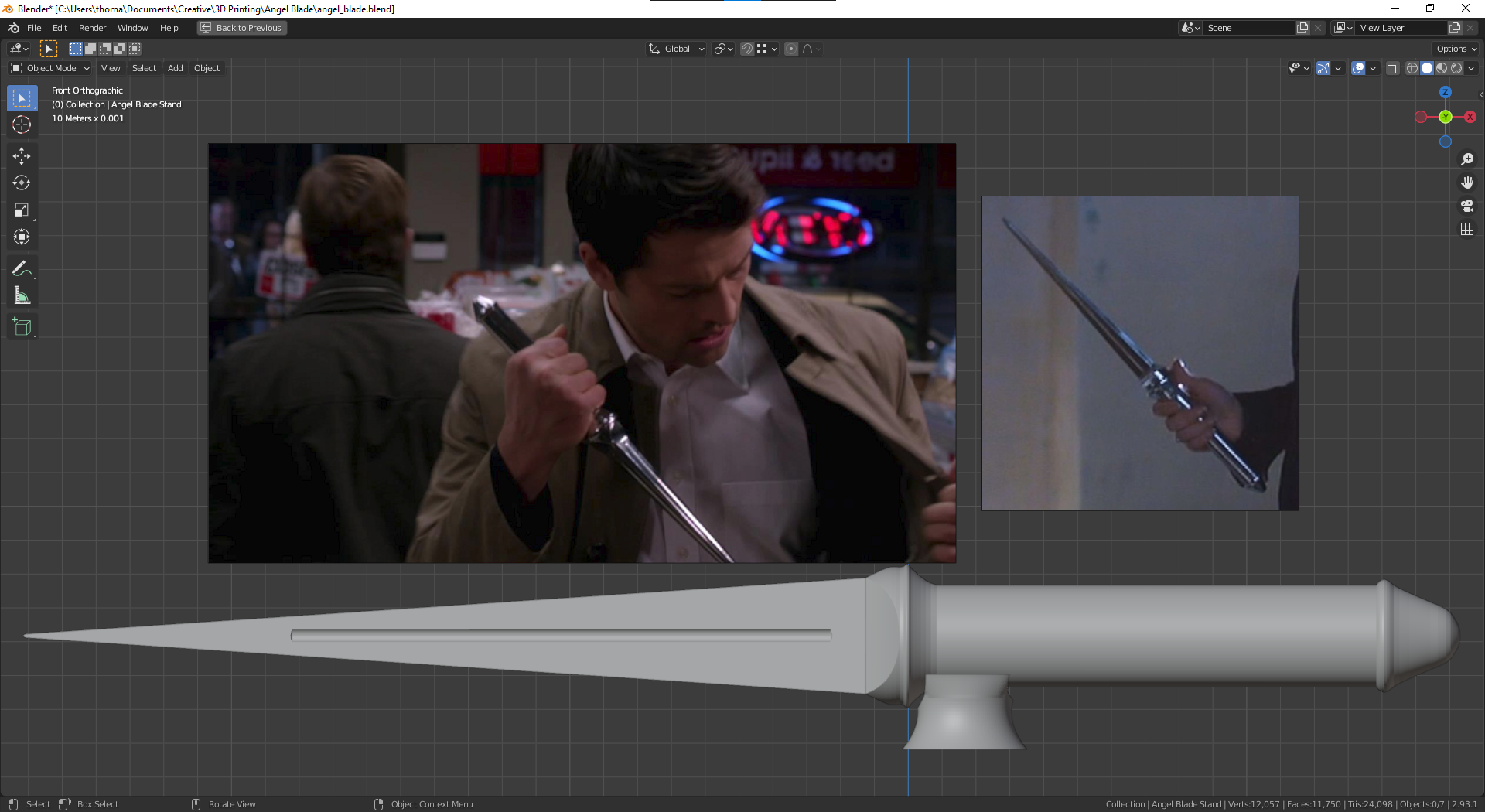The width and height of the screenshot is (1485, 812).
Task: Click the tweak arrow tool icon in header
Action: 49,49
